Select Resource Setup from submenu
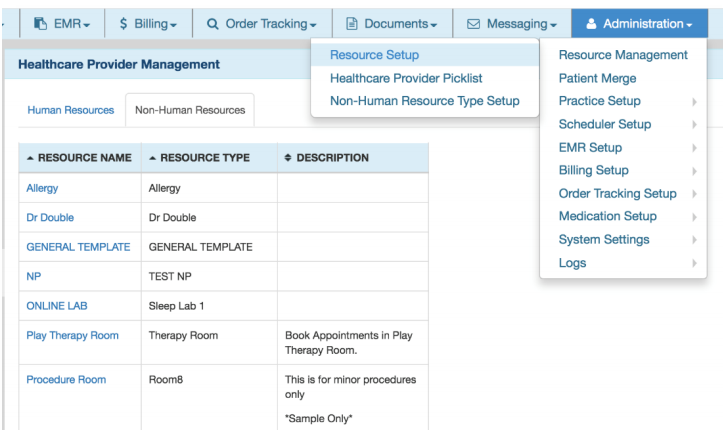723x430 pixels. (374, 55)
